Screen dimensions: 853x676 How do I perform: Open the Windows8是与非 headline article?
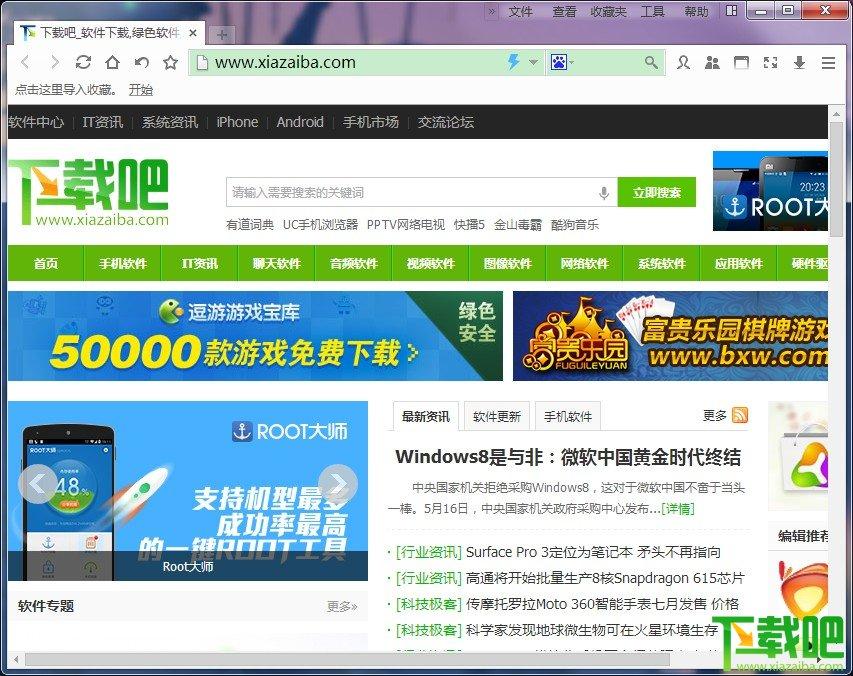coord(568,457)
